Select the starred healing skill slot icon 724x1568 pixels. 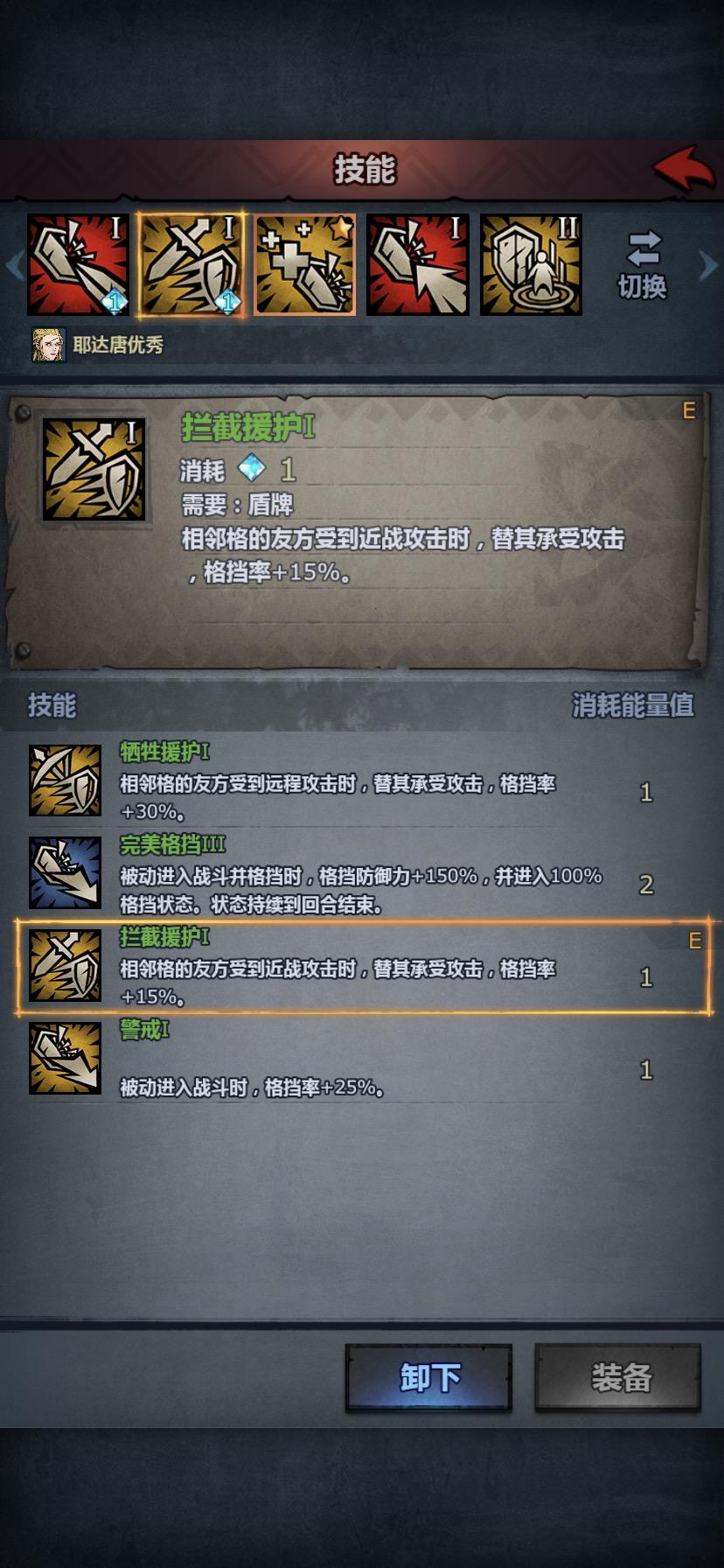pos(304,264)
